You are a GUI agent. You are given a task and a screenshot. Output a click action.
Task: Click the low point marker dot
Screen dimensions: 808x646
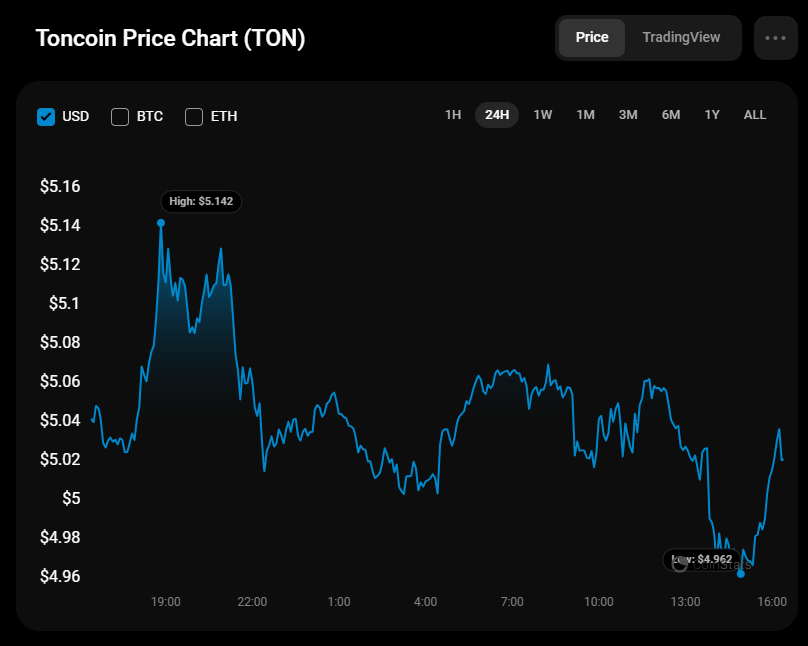(x=741, y=574)
